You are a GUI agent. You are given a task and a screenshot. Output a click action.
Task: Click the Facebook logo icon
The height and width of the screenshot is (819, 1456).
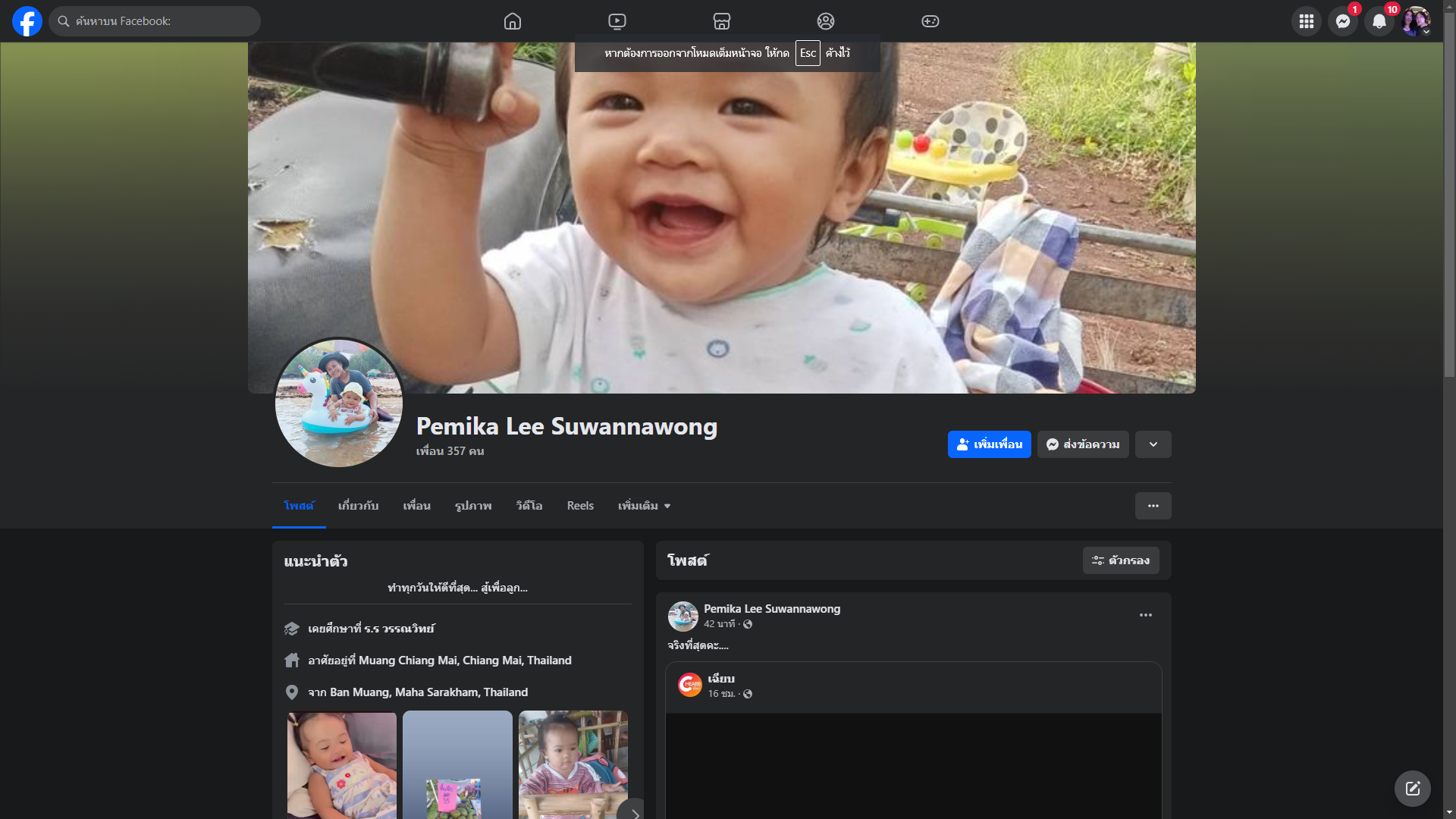pos(27,21)
